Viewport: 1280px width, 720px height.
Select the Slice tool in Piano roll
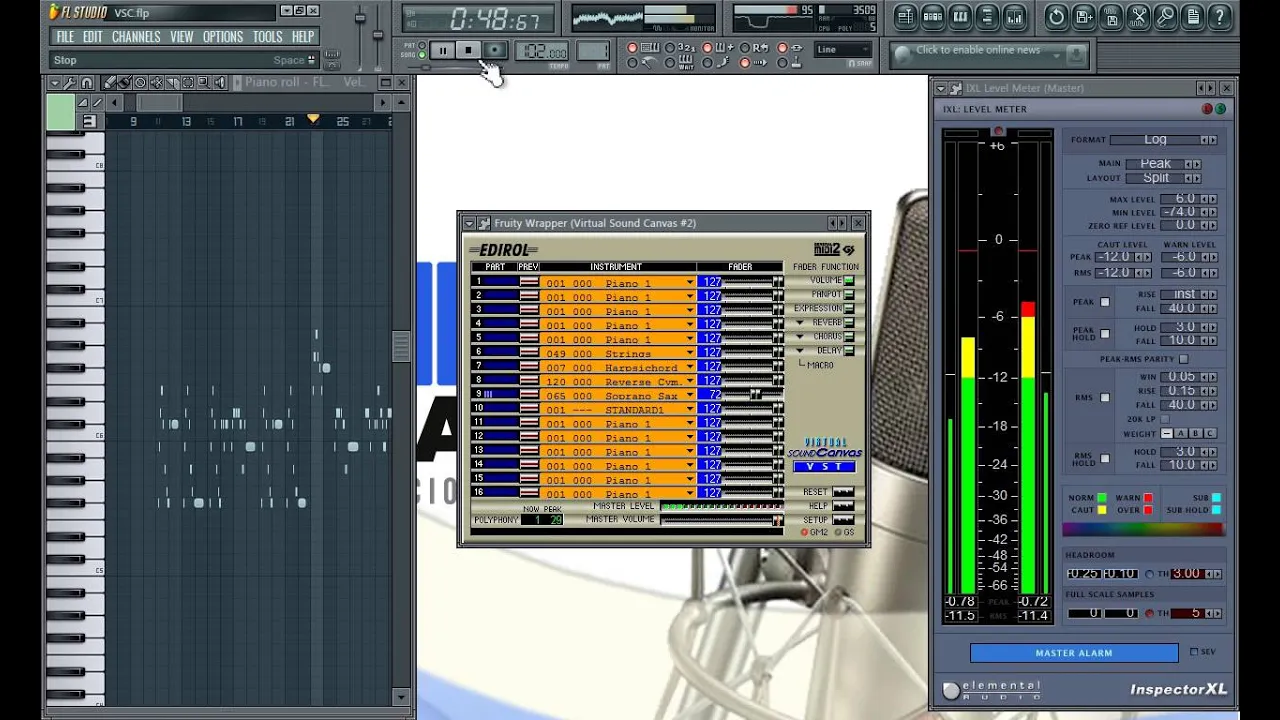tap(172, 83)
